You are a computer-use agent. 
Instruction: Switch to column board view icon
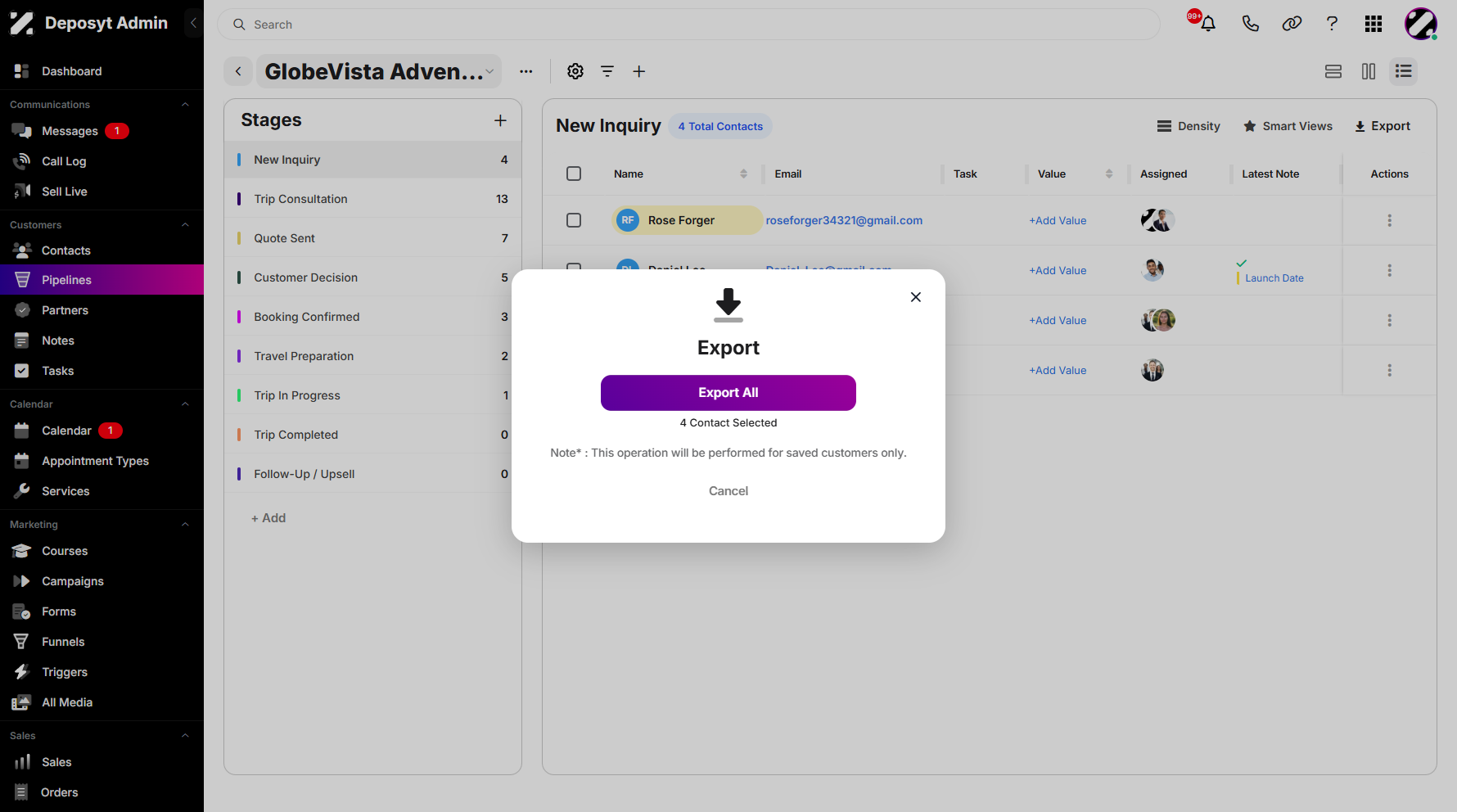pyautogui.click(x=1369, y=71)
